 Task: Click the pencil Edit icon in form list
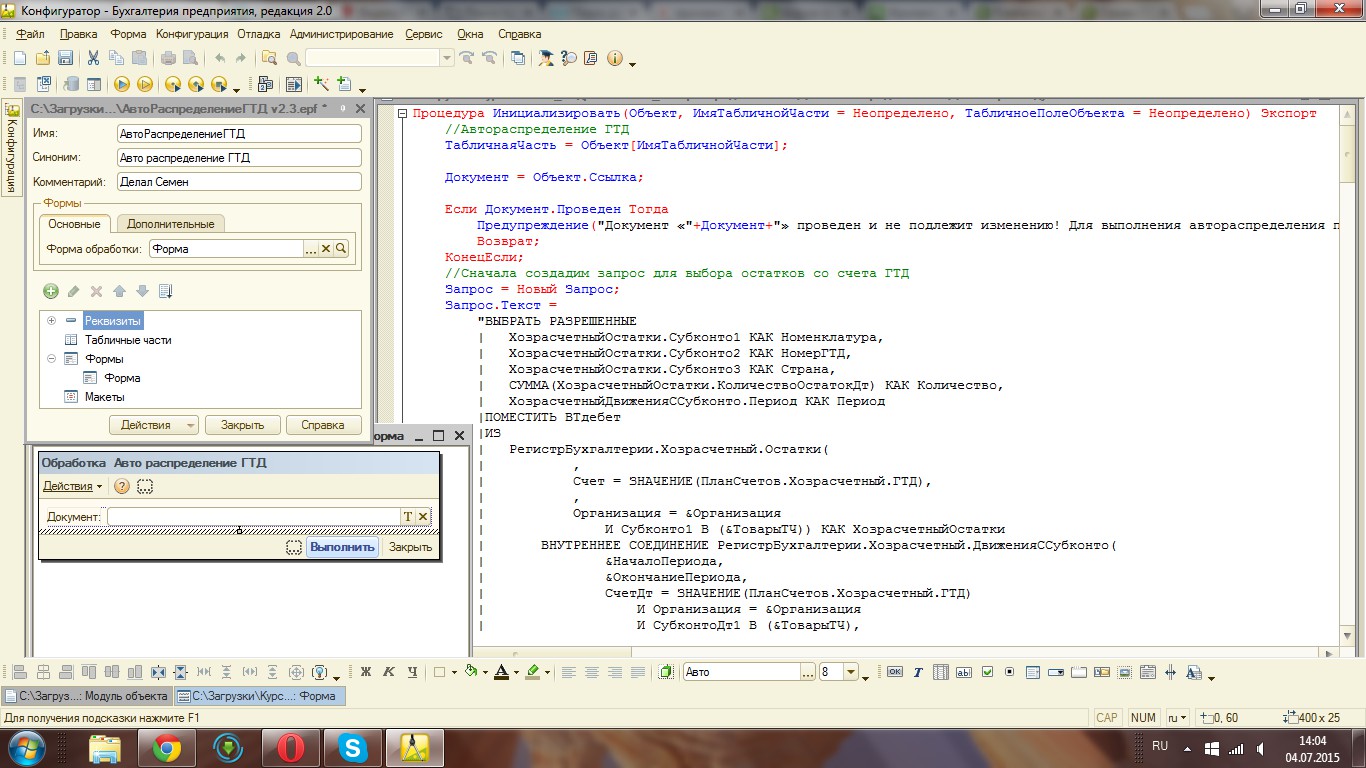tap(73, 291)
